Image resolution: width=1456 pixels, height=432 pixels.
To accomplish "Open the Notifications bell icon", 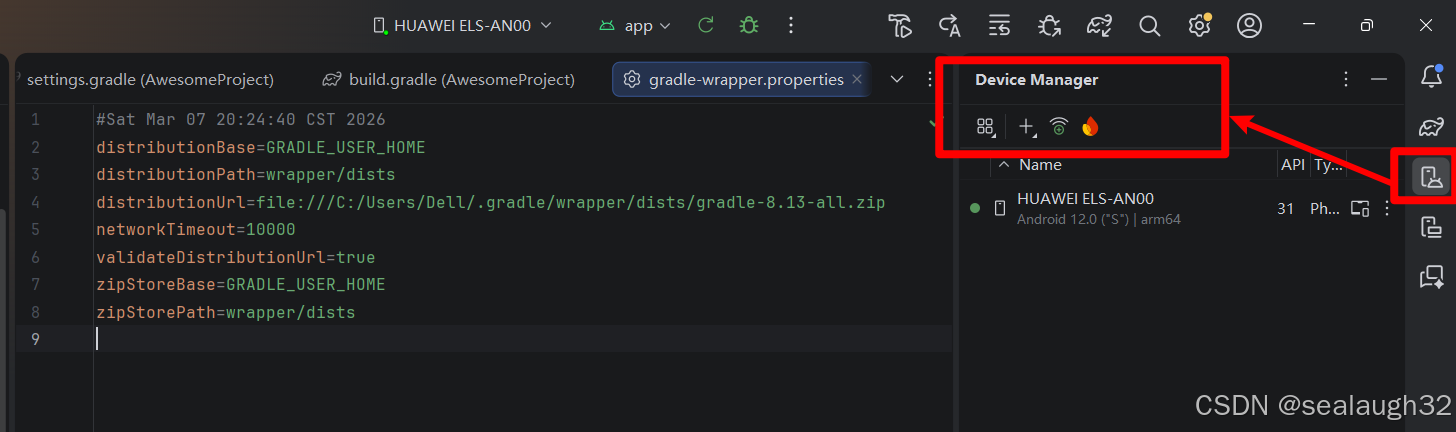I will [1431, 76].
